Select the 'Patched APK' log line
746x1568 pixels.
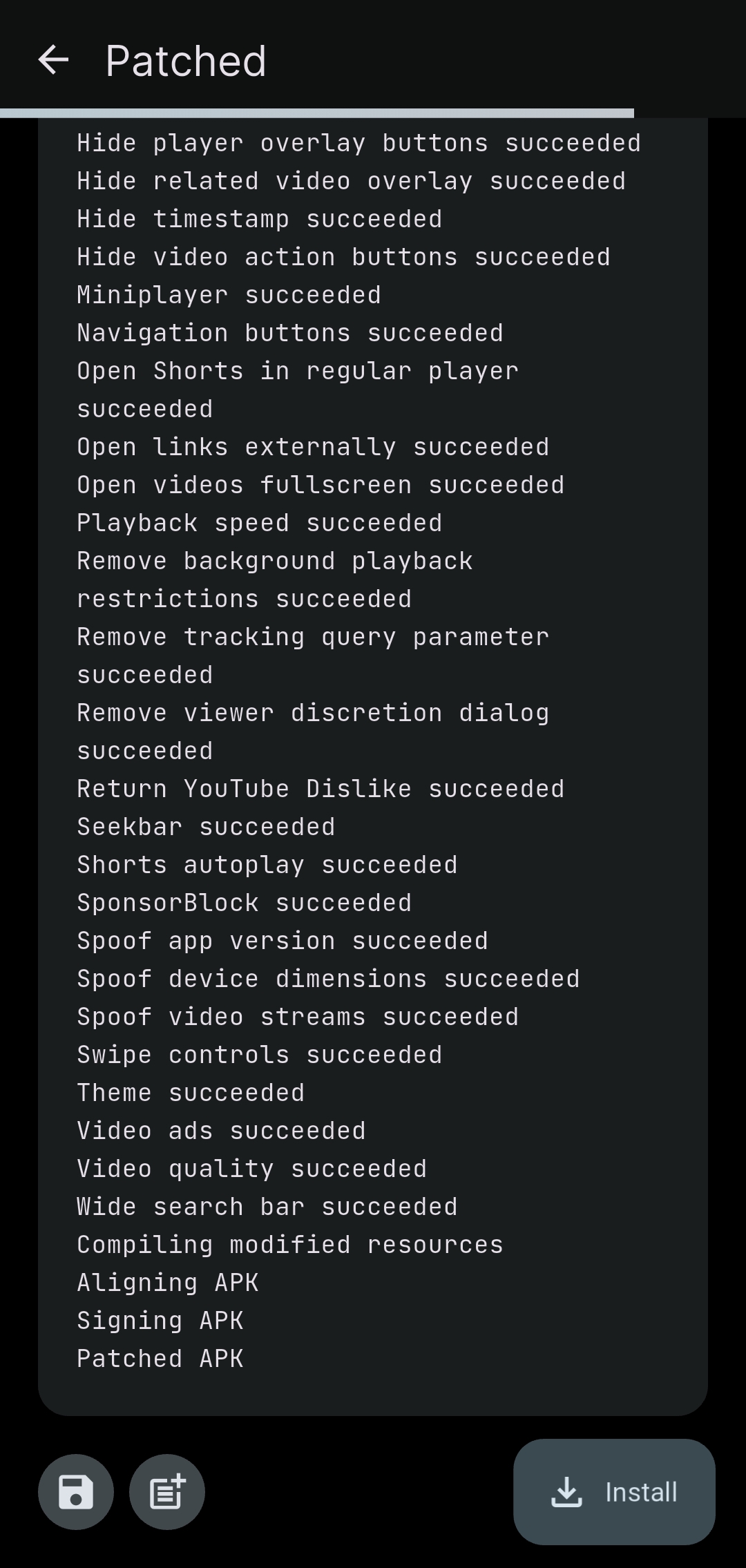[x=160, y=1359]
